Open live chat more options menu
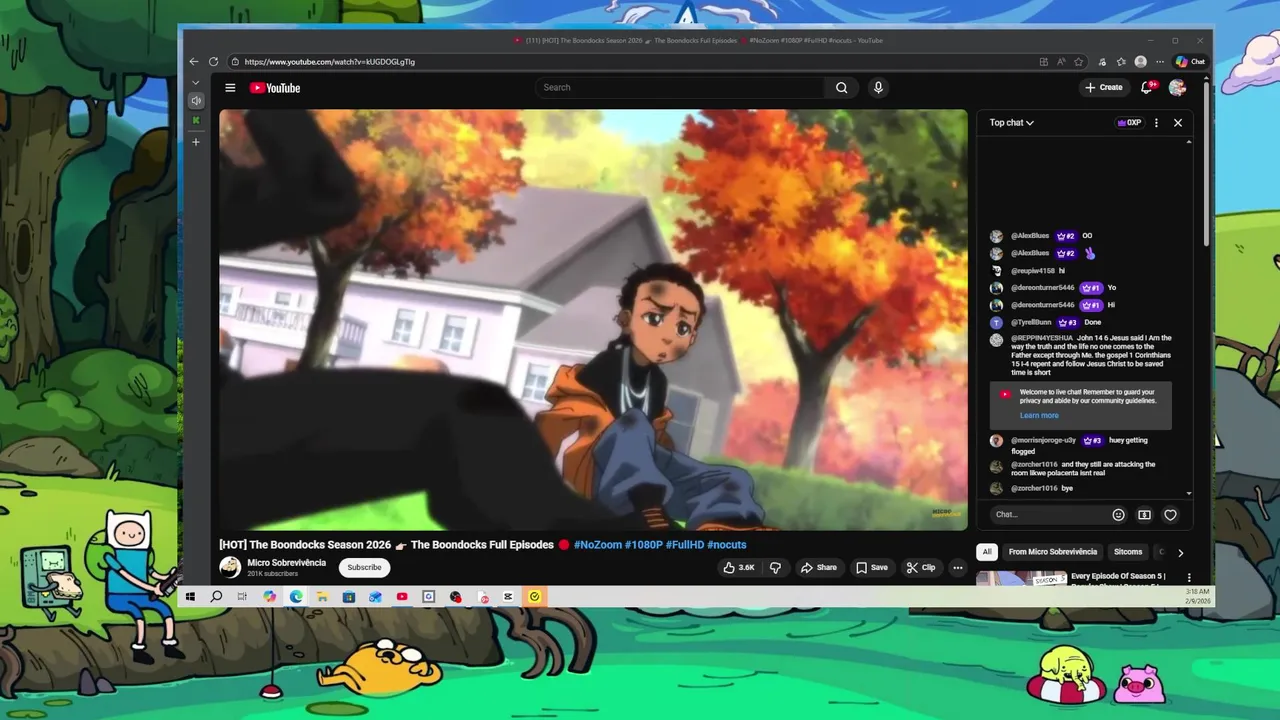 click(x=1156, y=122)
